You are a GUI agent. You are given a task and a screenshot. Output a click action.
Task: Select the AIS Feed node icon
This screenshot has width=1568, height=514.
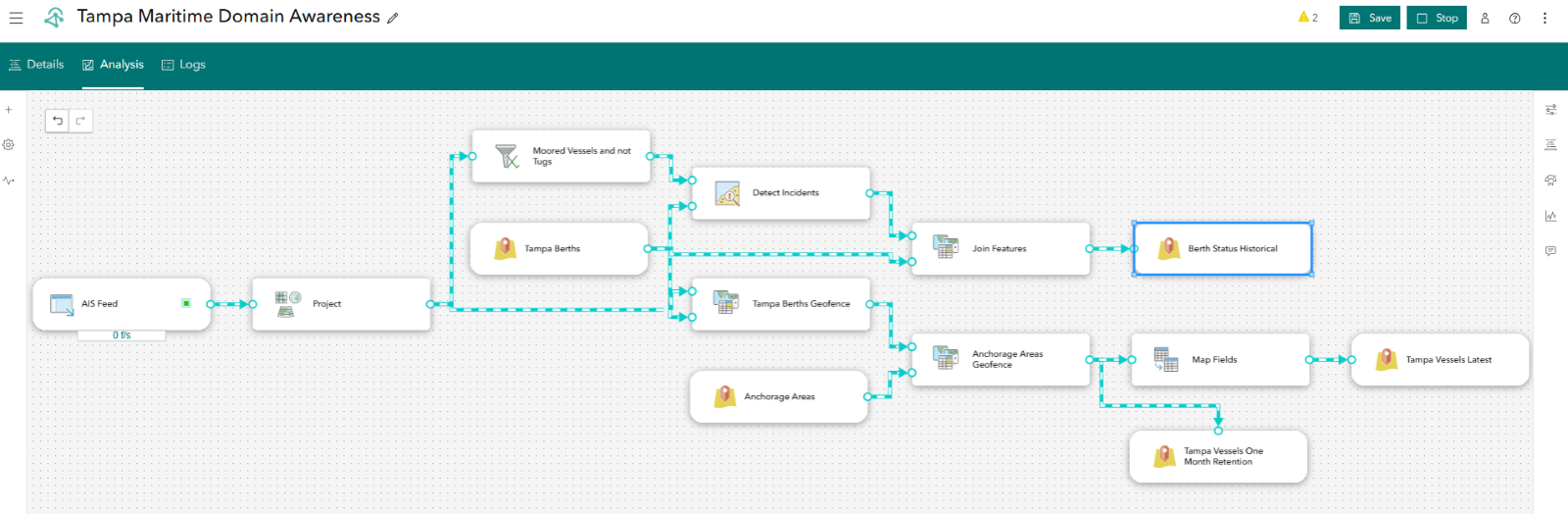coord(62,304)
